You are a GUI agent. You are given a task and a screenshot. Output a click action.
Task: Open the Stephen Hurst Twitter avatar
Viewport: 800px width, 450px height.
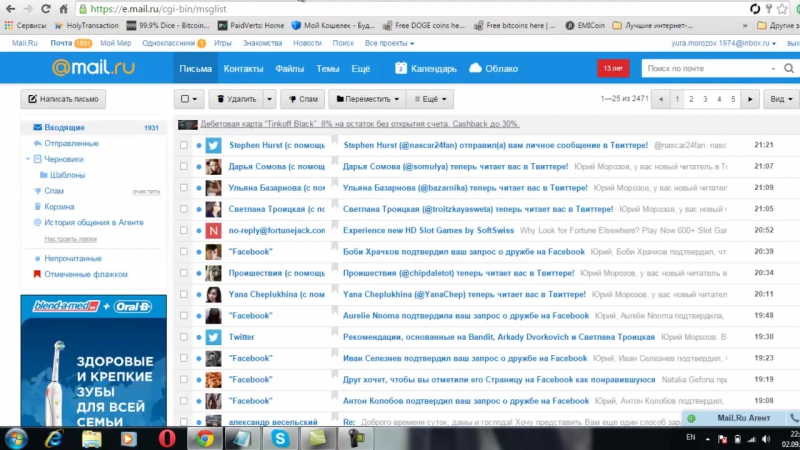point(213,145)
